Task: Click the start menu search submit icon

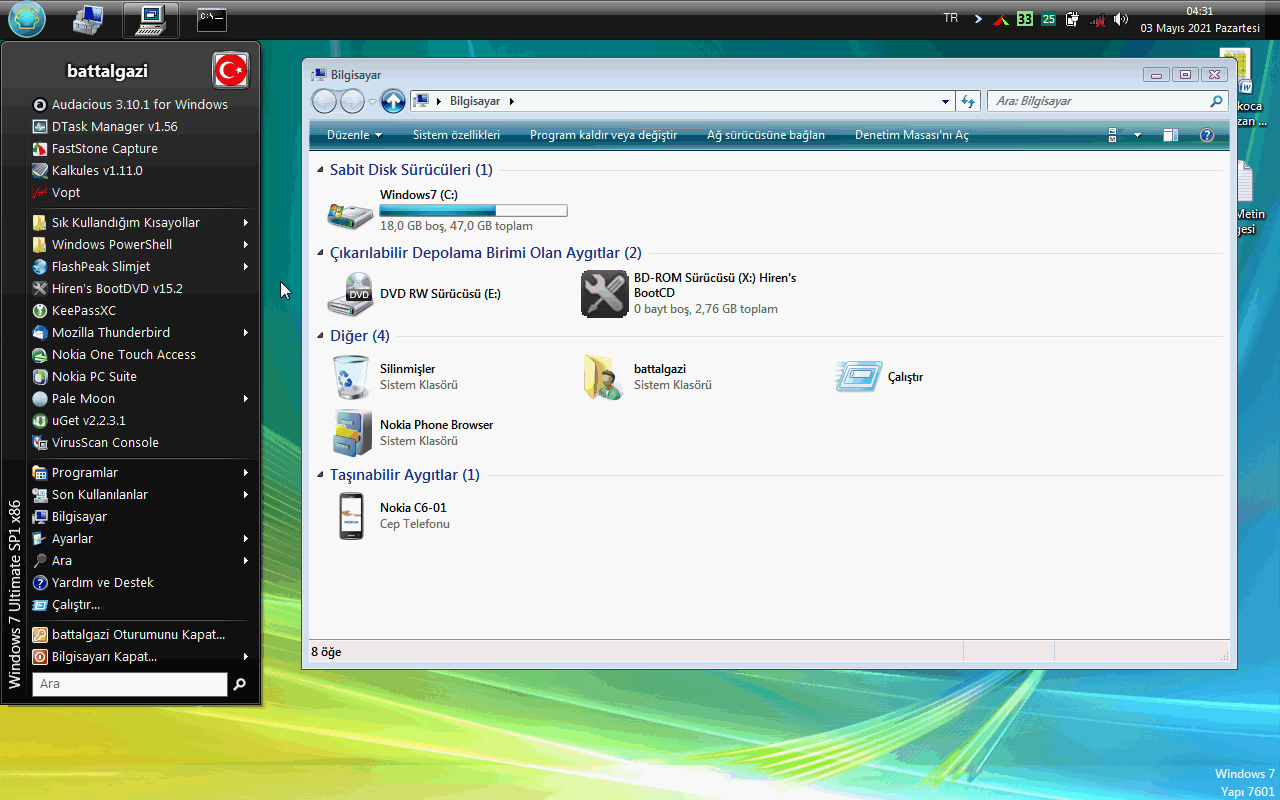Action: 239,684
